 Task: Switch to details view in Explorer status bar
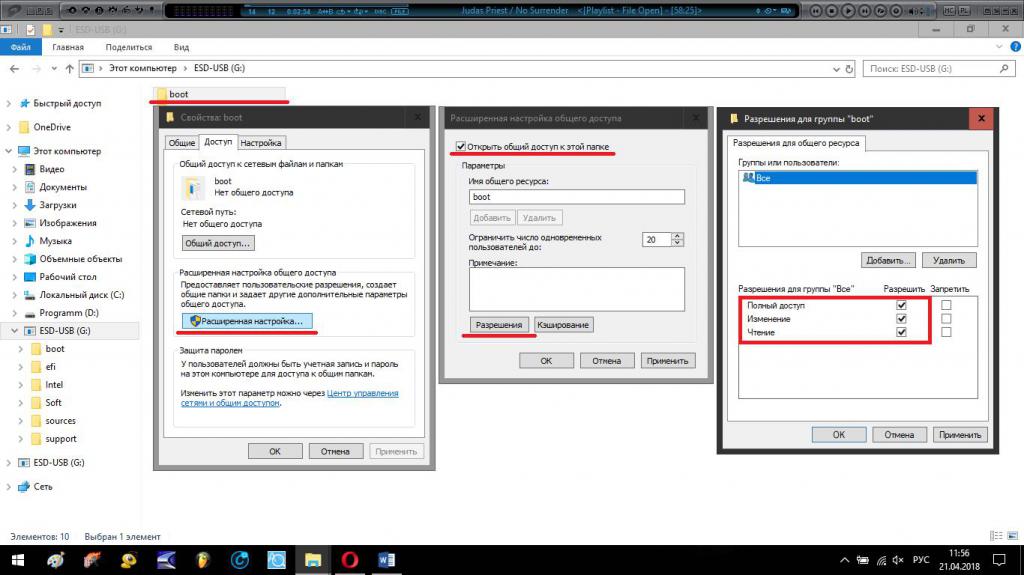[x=996, y=536]
